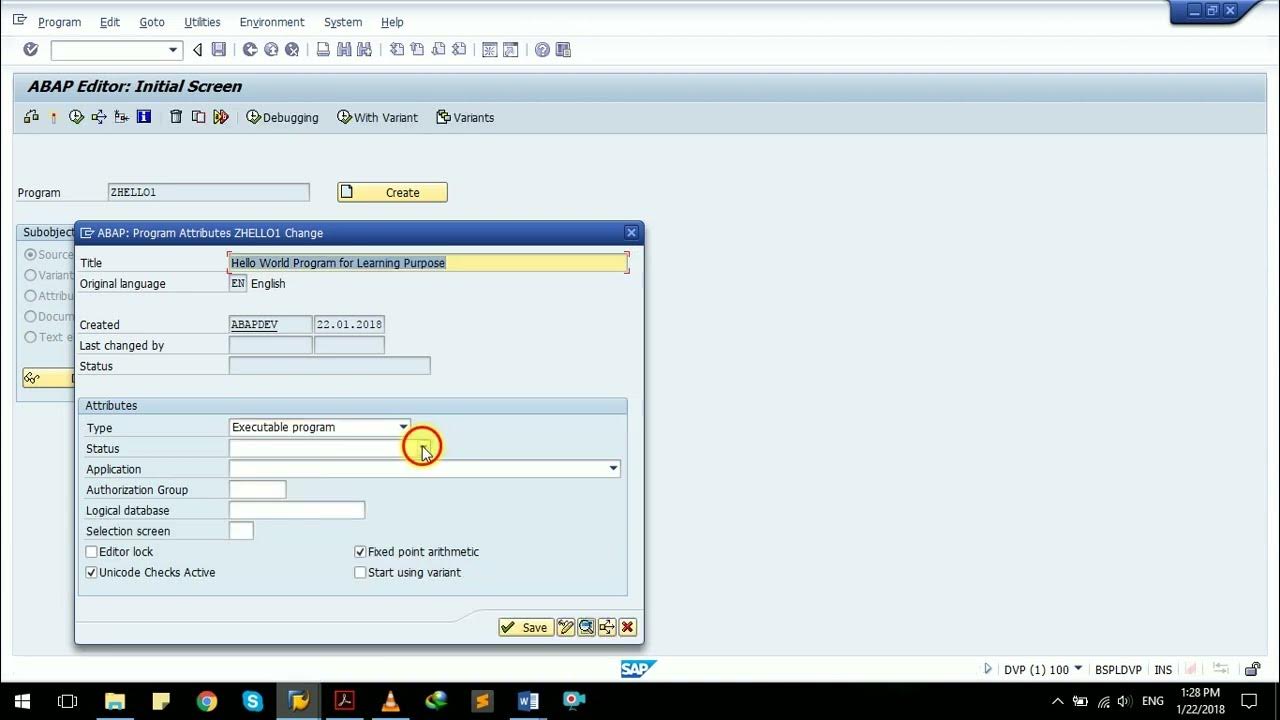
Task: Open the Edit menu
Action: click(x=110, y=22)
